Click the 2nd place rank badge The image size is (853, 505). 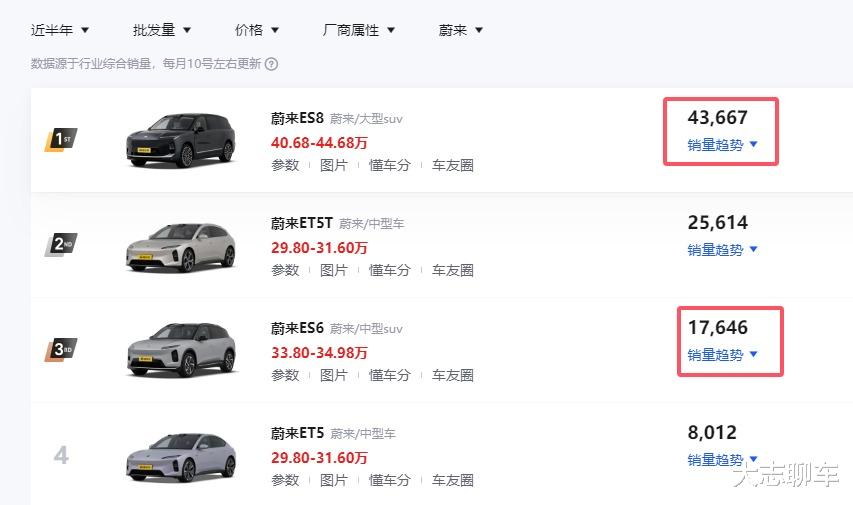pyautogui.click(x=60, y=244)
